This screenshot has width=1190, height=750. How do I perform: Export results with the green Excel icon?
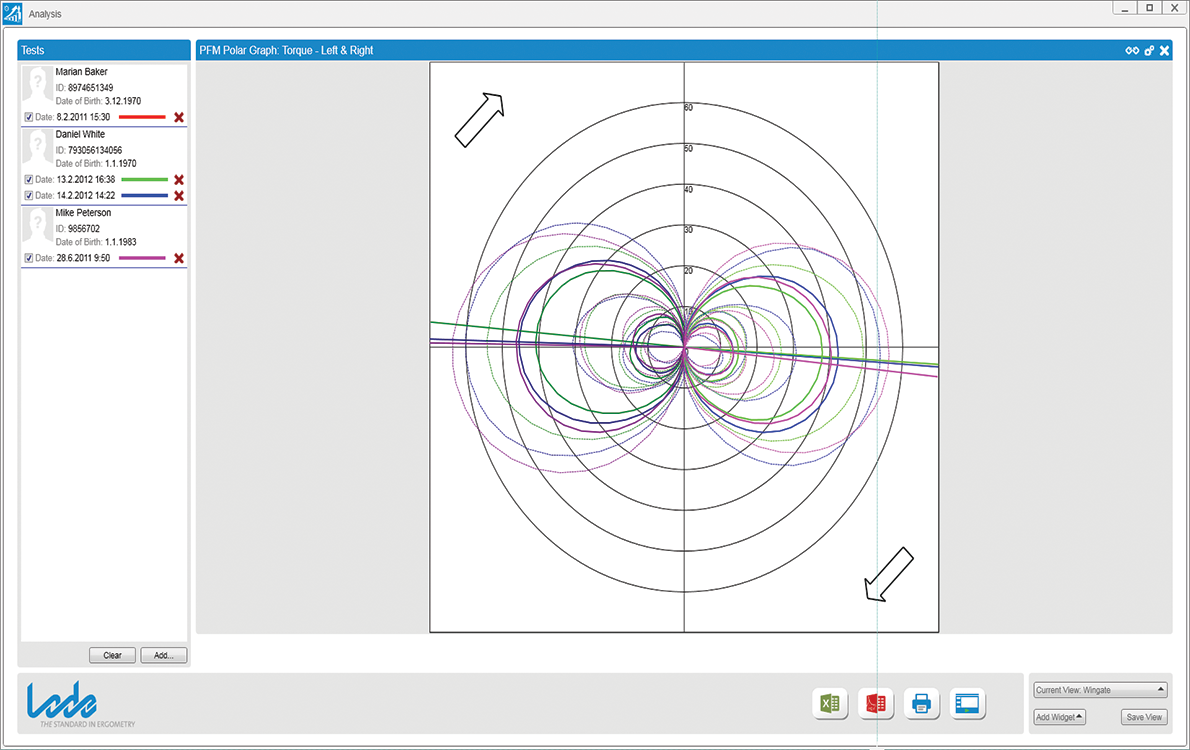coord(829,704)
